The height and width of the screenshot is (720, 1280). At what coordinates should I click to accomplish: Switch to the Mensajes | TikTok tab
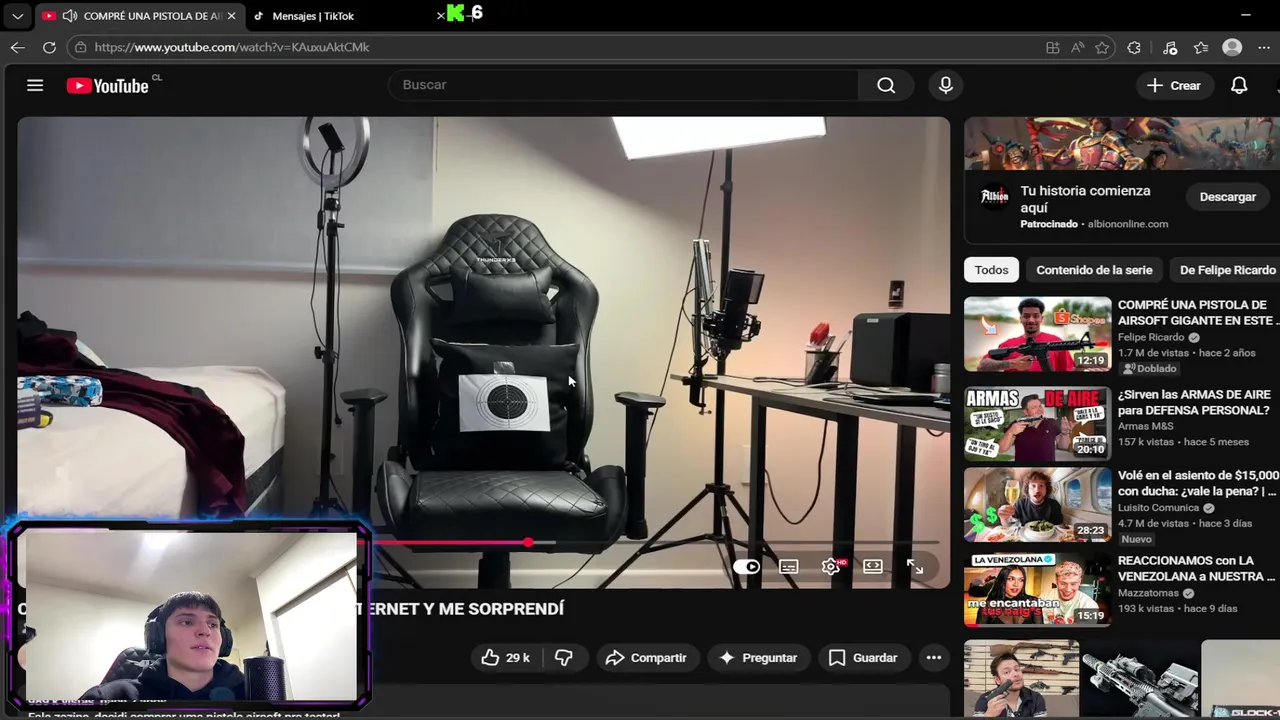coord(313,16)
